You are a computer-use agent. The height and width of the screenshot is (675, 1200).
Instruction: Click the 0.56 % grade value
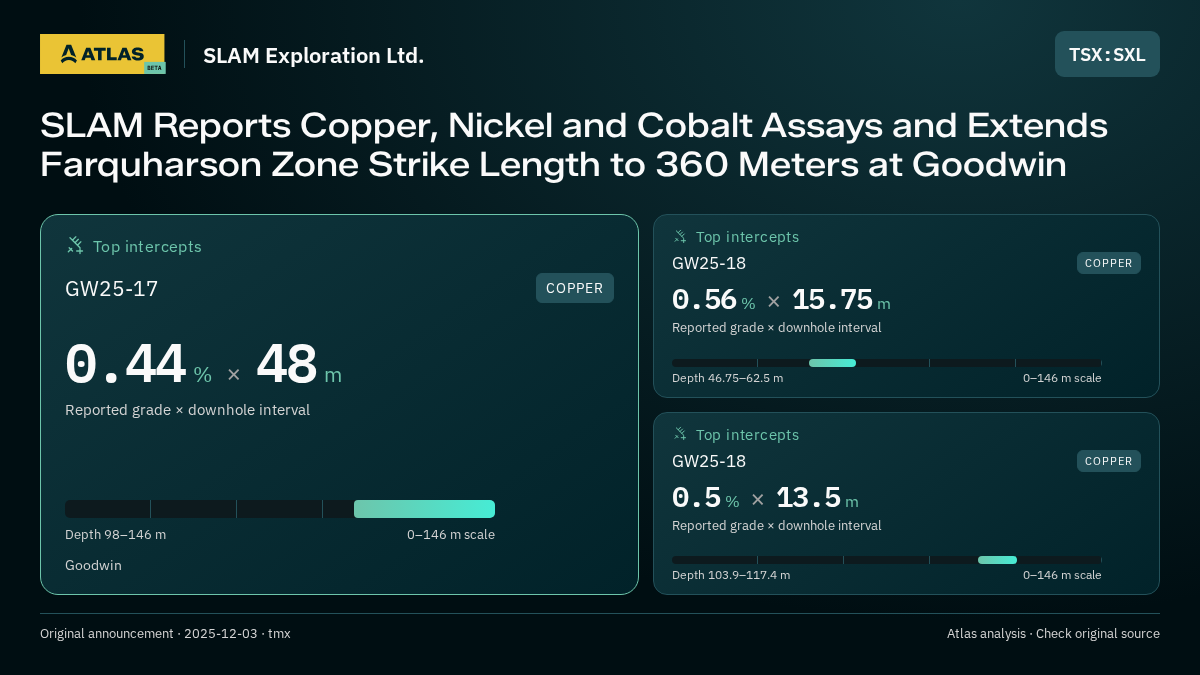pos(713,300)
